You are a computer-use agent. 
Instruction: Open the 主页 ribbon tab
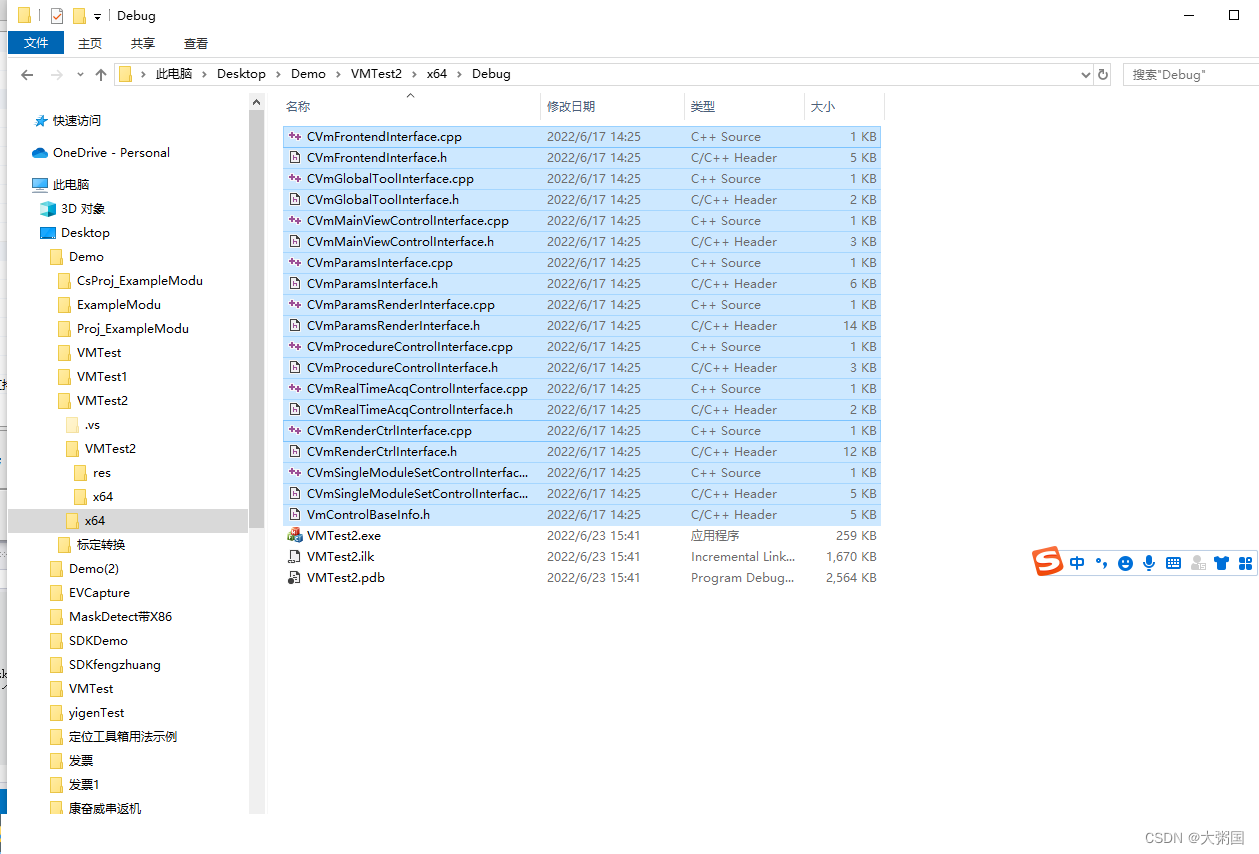[x=90, y=43]
